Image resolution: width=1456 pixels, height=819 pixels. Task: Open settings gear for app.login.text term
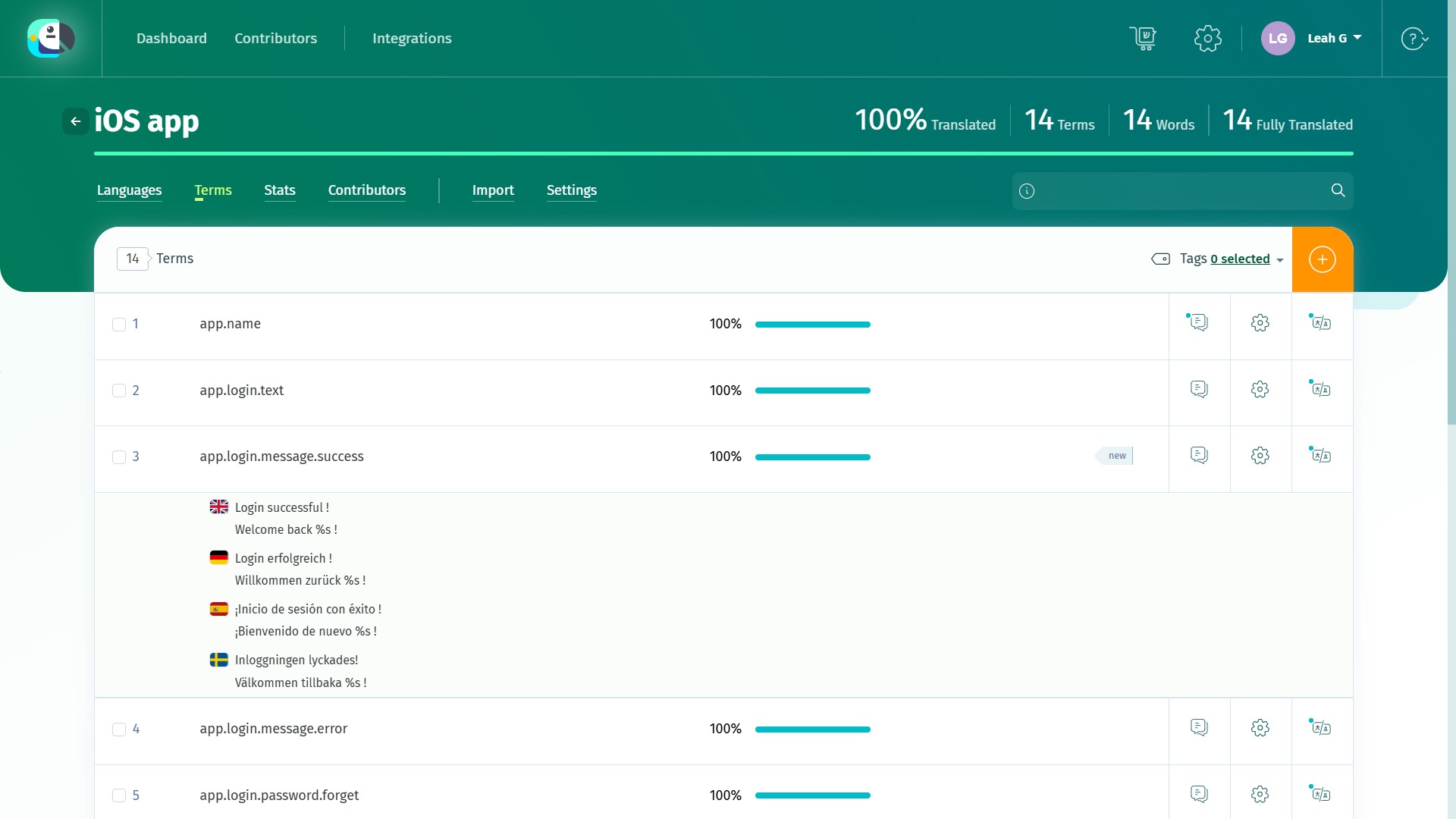[1260, 390]
